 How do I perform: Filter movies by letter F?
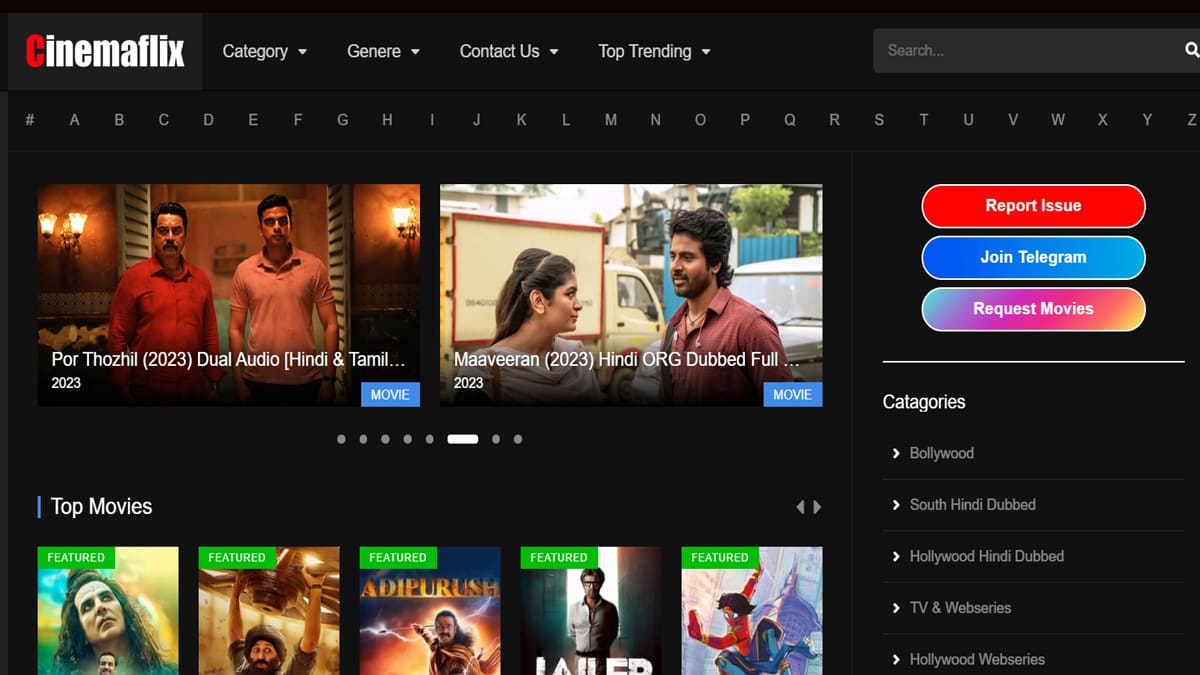[x=298, y=120]
